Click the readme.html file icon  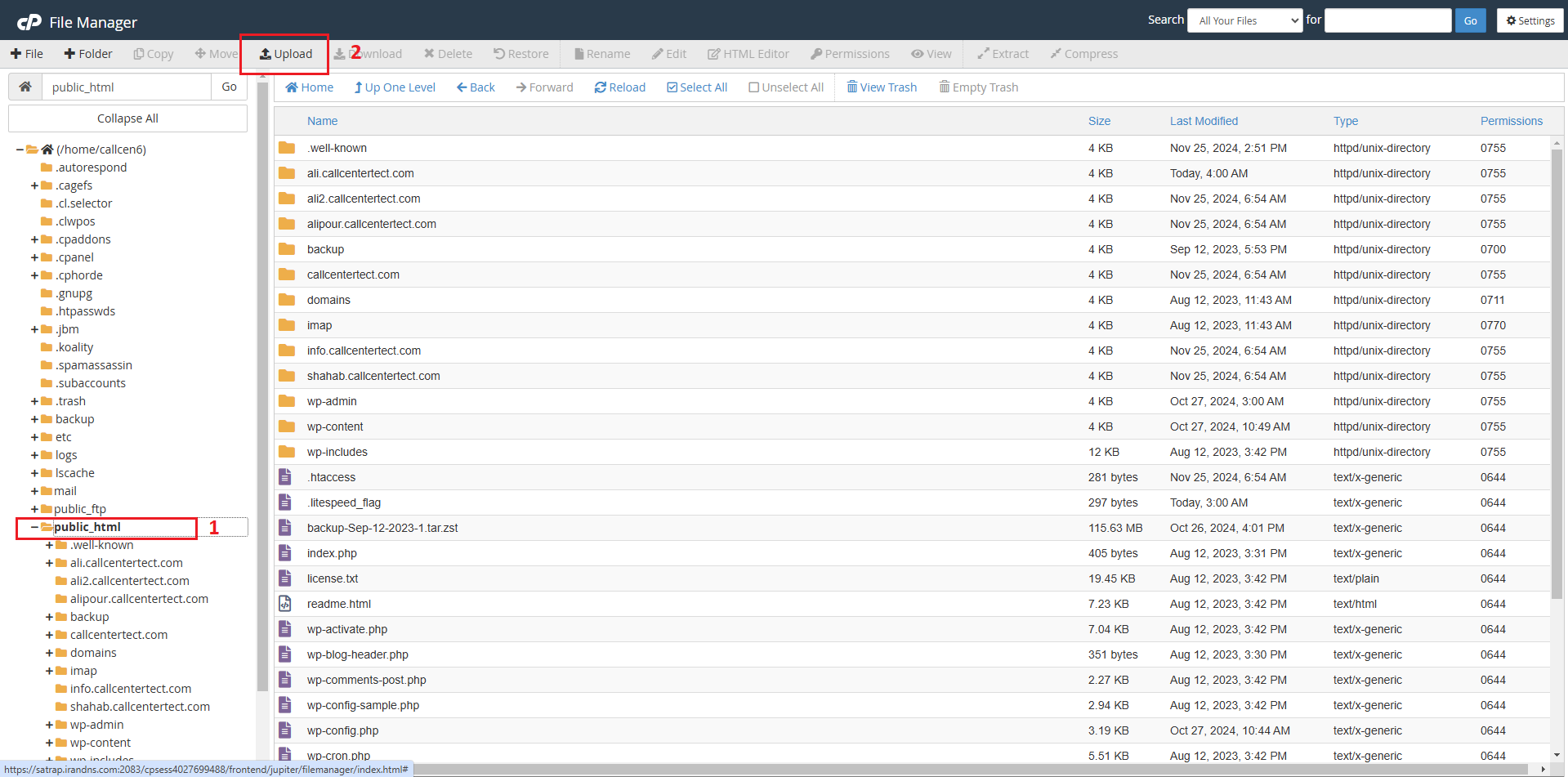(285, 604)
